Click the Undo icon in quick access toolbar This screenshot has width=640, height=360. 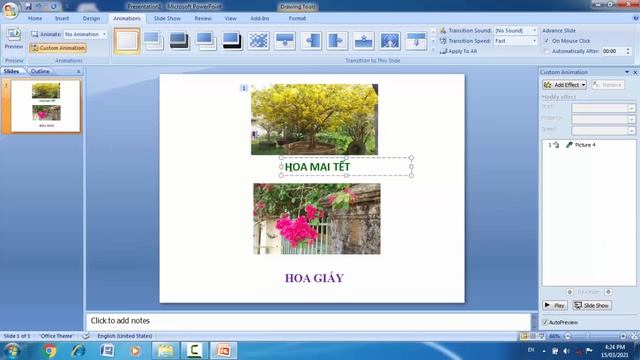tap(38, 6)
